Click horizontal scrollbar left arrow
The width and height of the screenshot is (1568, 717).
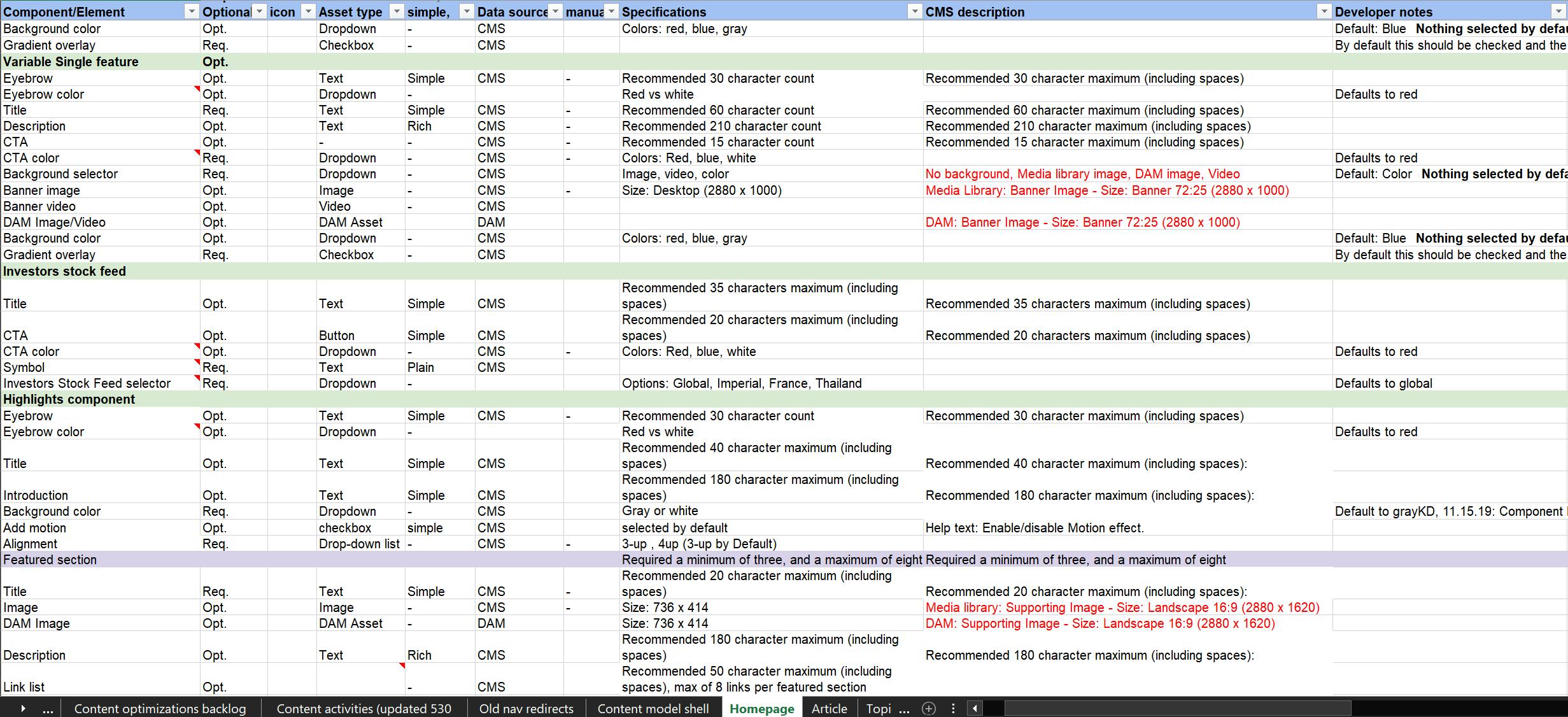pos(975,709)
